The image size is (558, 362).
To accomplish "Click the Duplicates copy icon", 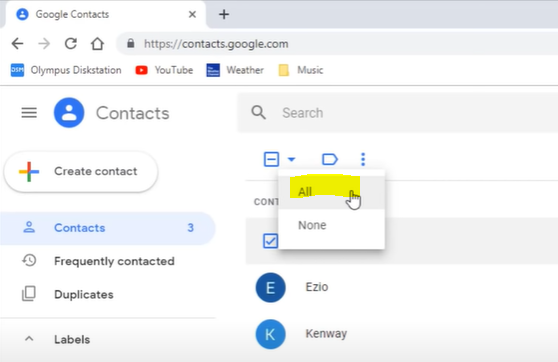I will tap(29, 294).
